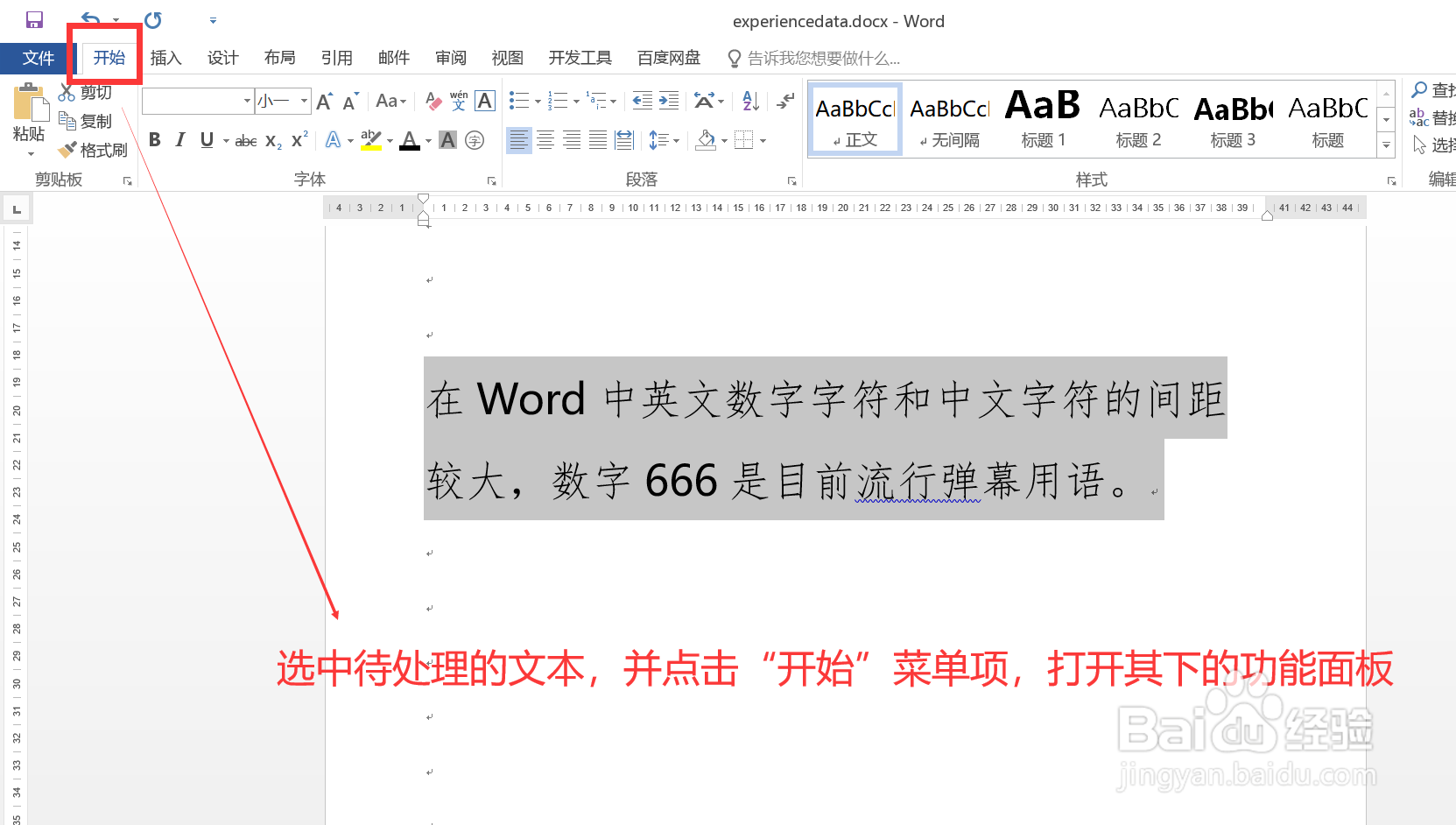Screen dimensions: 1456x825
Task: Toggle bold formatting
Action: 155,139
